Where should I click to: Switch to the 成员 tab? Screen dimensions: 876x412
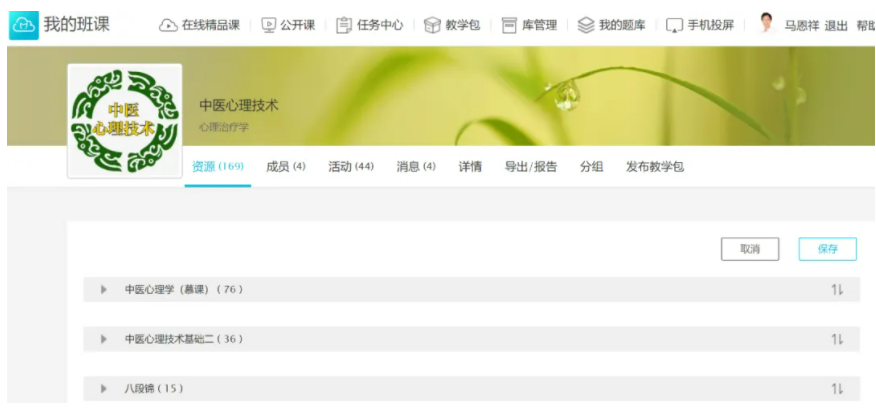point(285,167)
